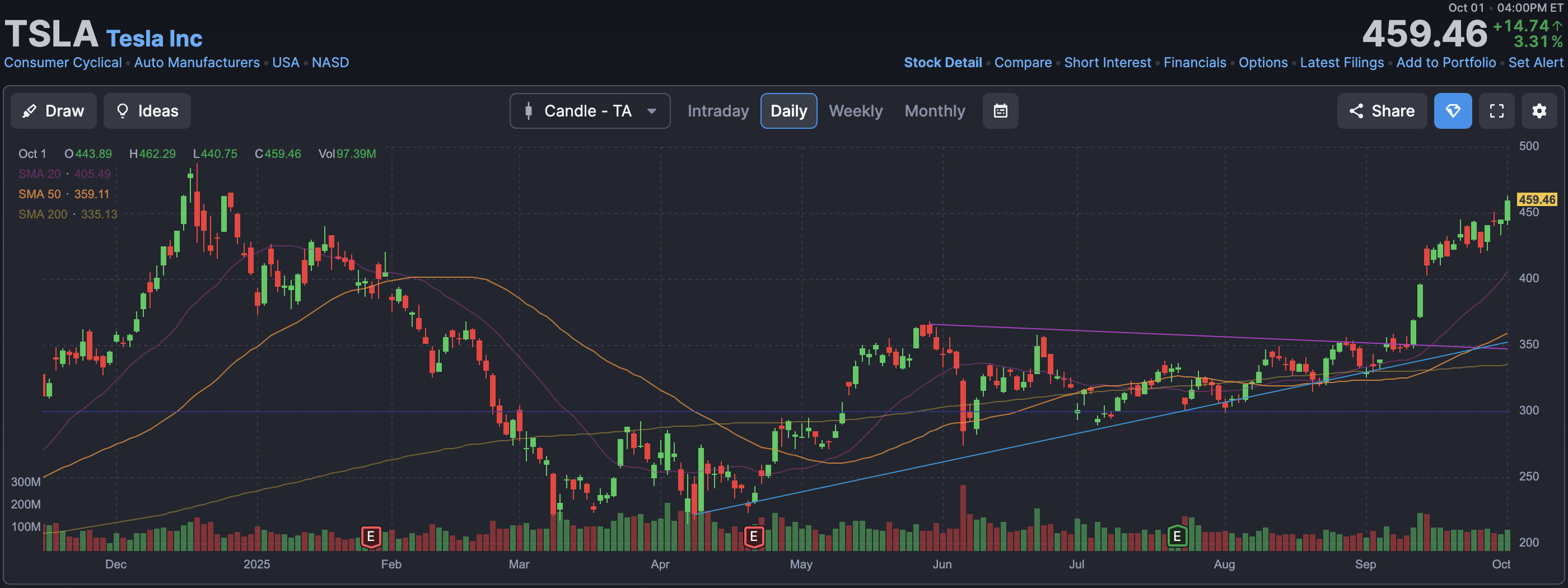Click the SMA 200 legend label

[x=43, y=214]
